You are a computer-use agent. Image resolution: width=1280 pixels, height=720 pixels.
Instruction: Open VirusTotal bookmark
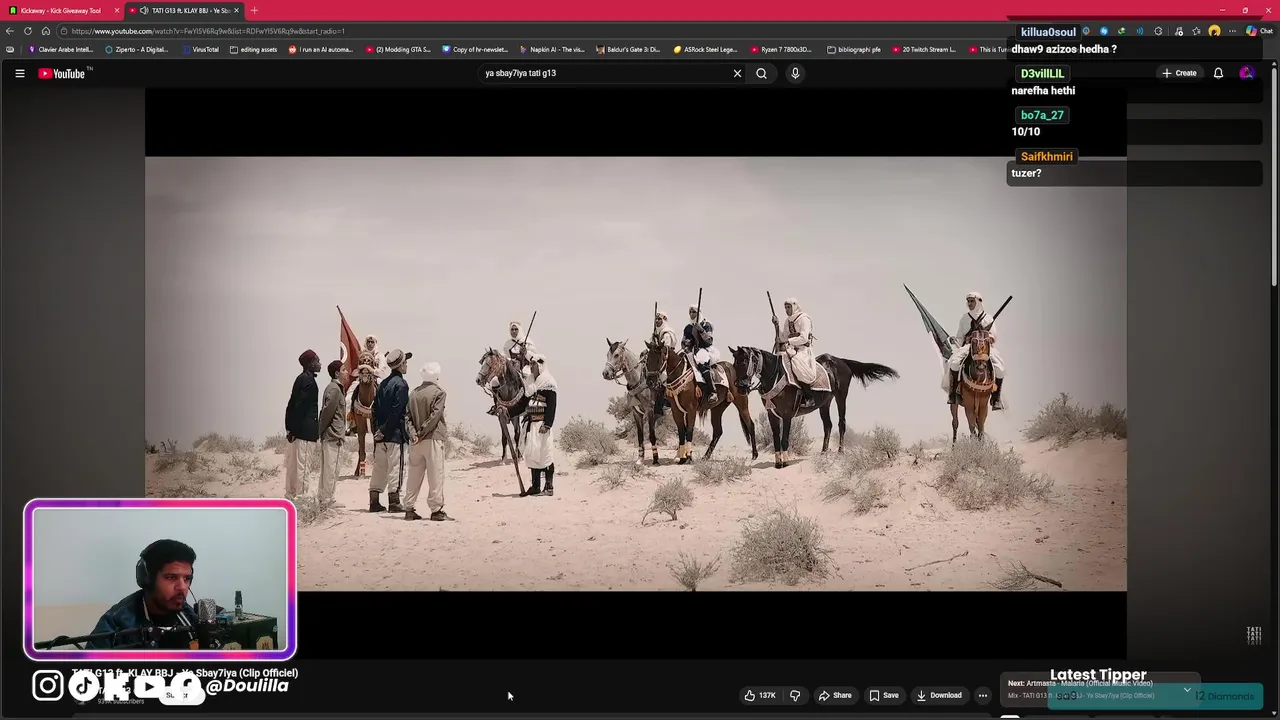pyautogui.click(x=199, y=49)
